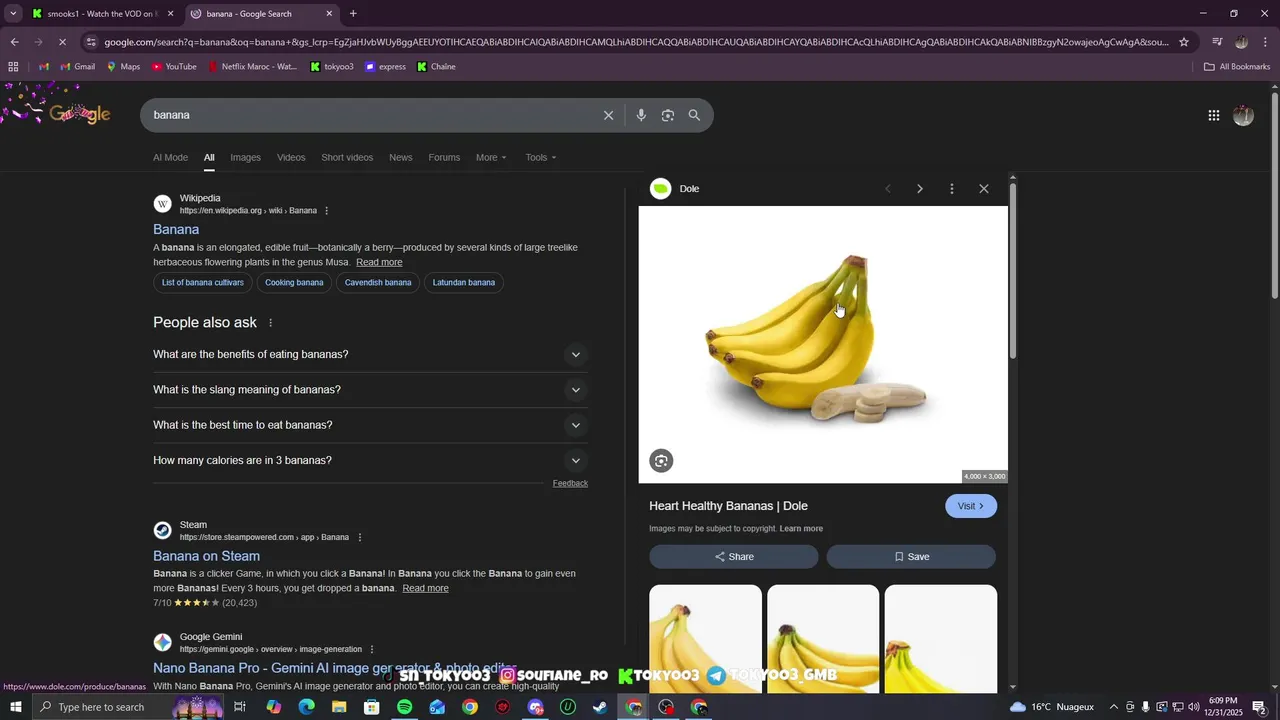The width and height of the screenshot is (1280, 720).
Task: Open the Tools dropdown
Action: click(541, 158)
